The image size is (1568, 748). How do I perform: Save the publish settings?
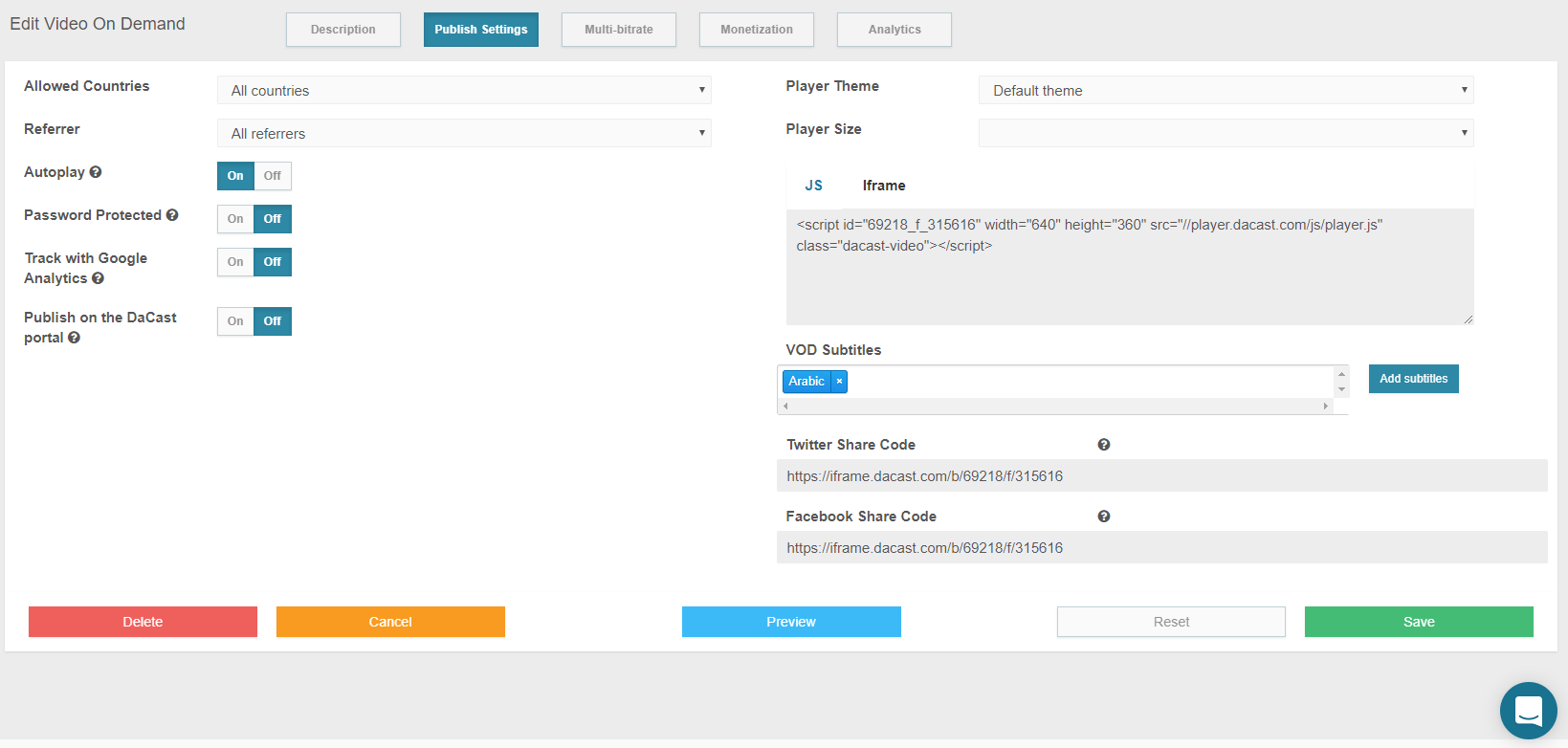[x=1419, y=622]
